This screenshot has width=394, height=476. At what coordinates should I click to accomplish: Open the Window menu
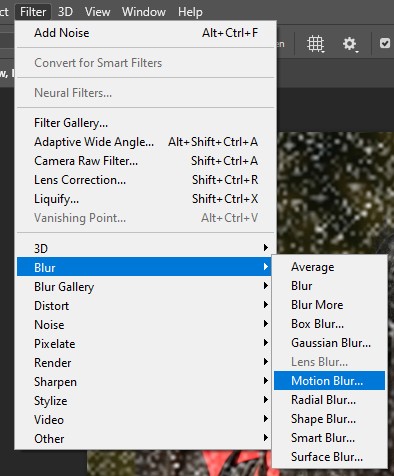pos(144,12)
